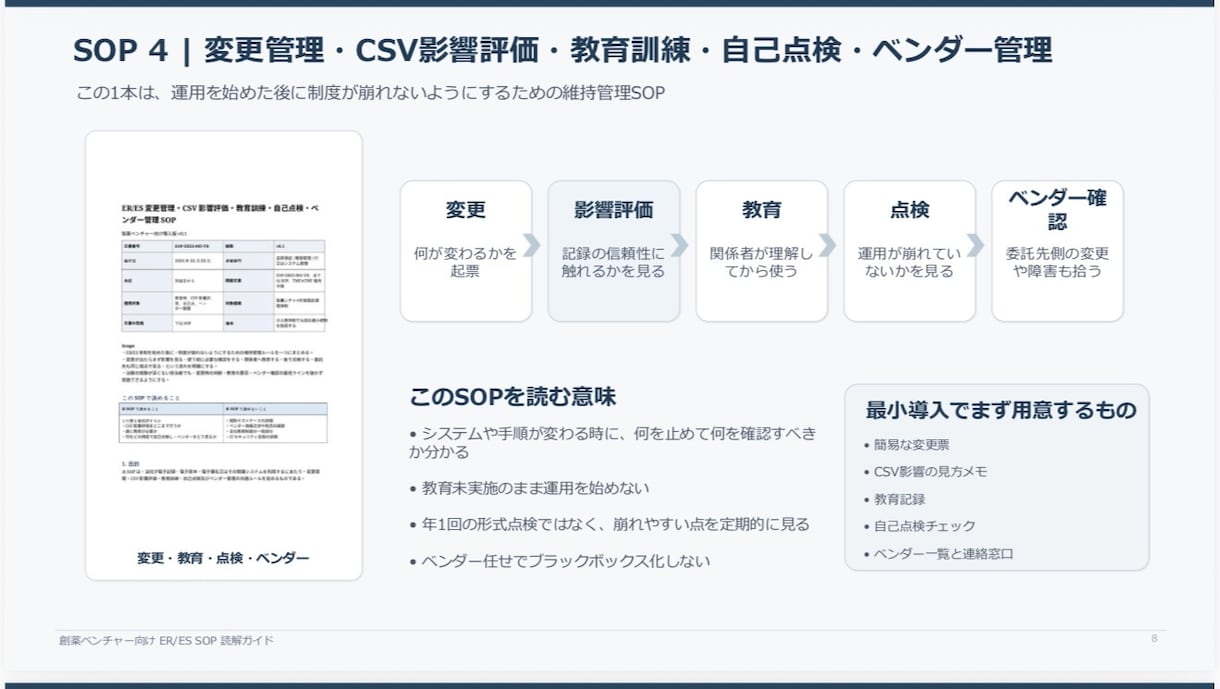Click the box heading "最小導入でまず用意するもの"

coord(1001,410)
